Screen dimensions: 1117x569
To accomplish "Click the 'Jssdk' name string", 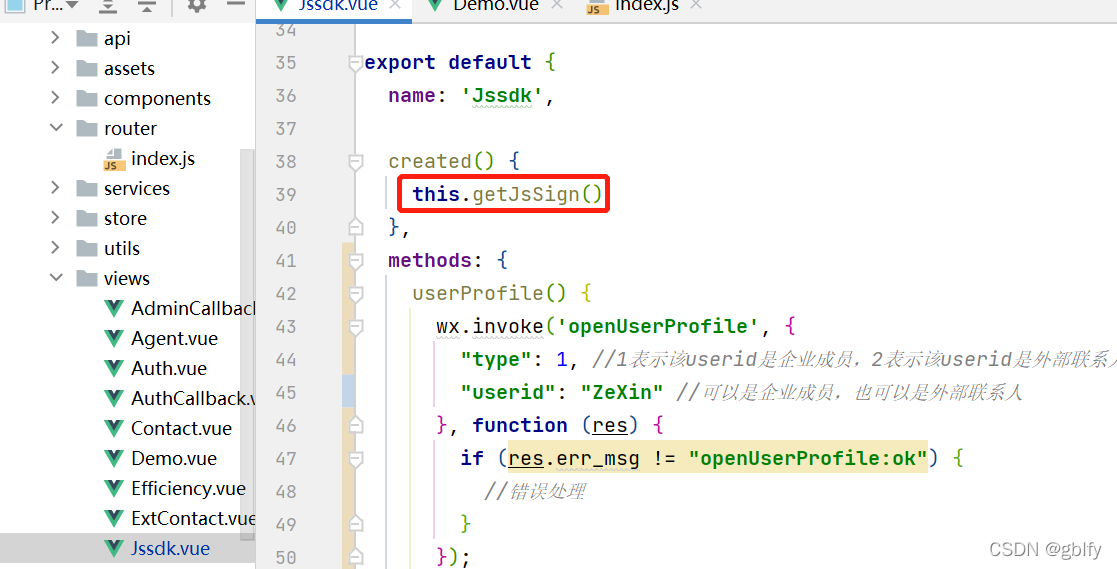I will (x=503, y=95).
